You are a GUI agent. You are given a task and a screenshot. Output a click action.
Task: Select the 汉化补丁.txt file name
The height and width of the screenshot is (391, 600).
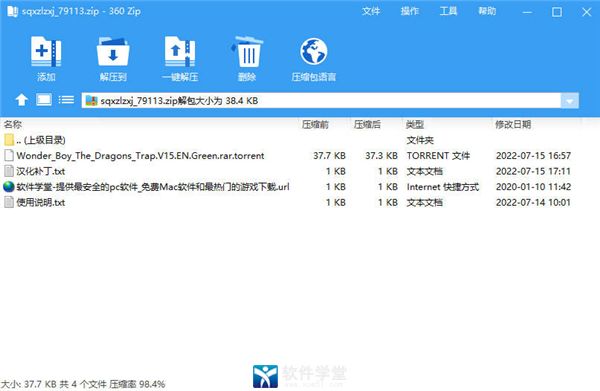click(41, 171)
